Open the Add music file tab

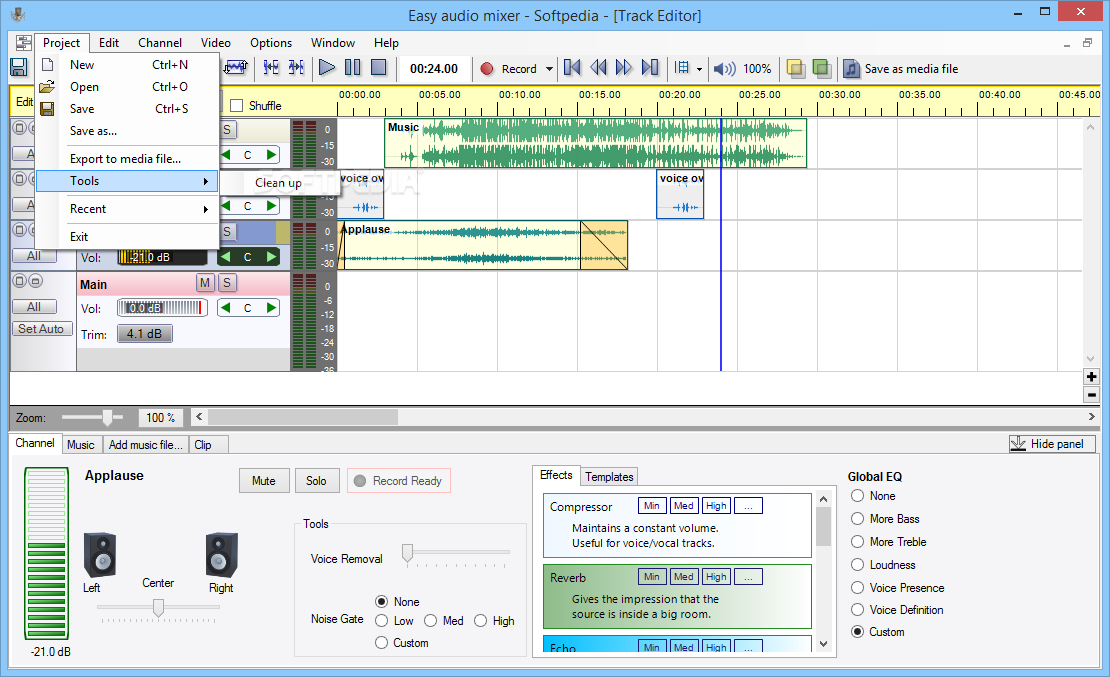point(146,445)
